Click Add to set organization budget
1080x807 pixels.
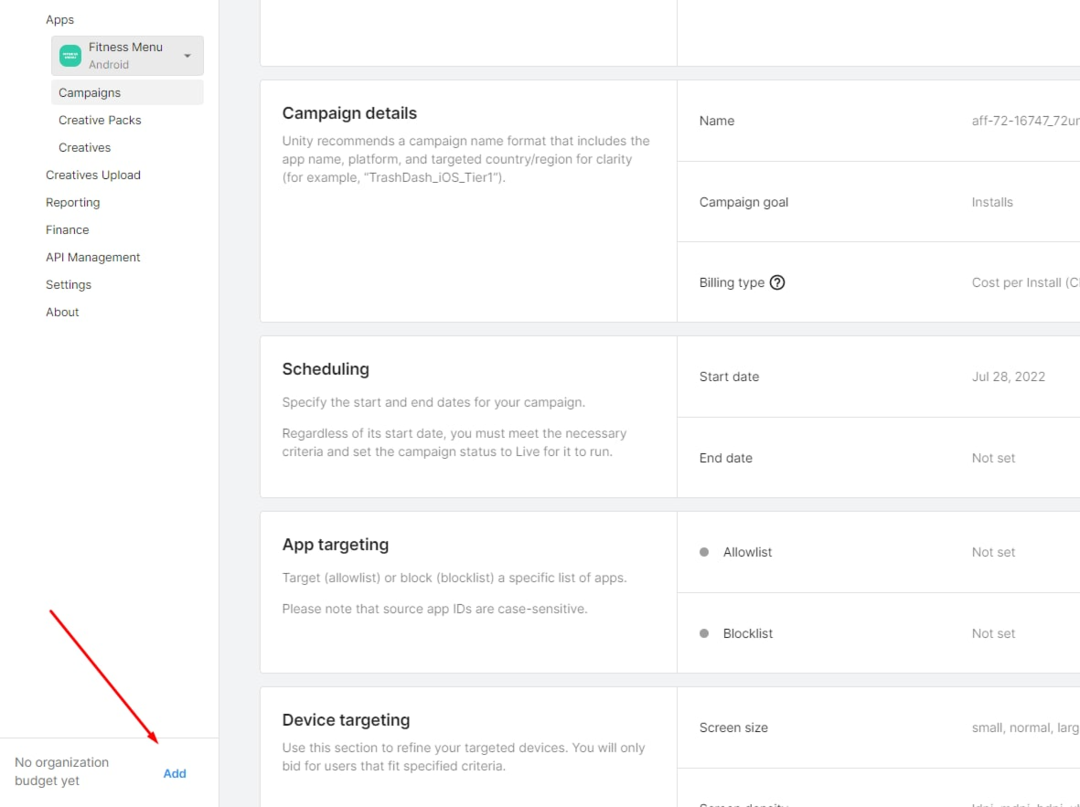click(175, 773)
